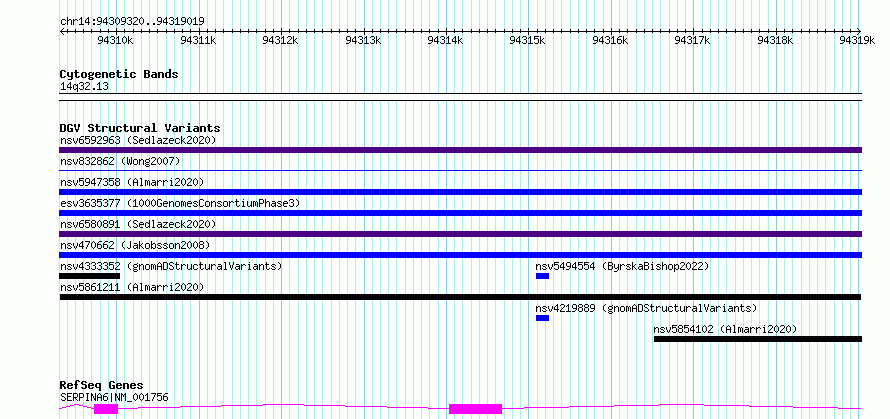
Task: Click the 94312k ruler label
Action: coord(280,40)
